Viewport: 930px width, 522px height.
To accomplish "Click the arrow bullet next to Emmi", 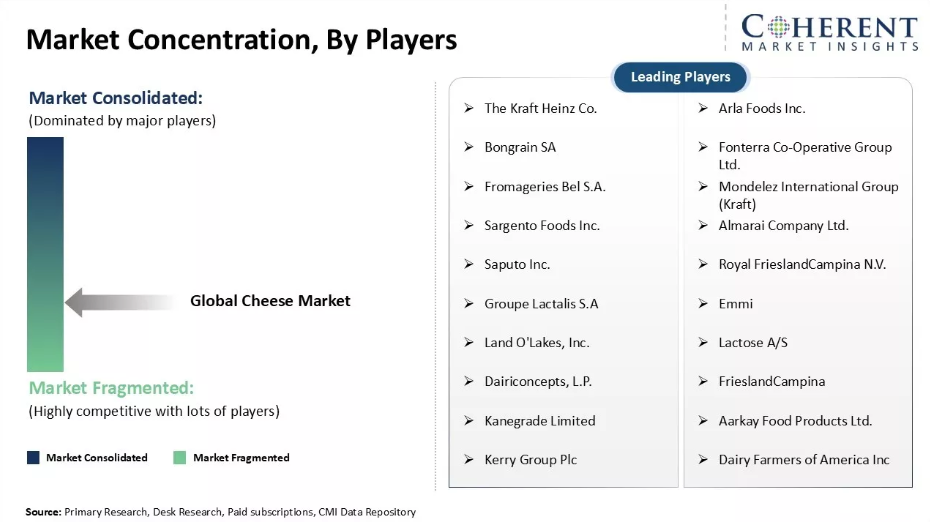I will tap(703, 303).
